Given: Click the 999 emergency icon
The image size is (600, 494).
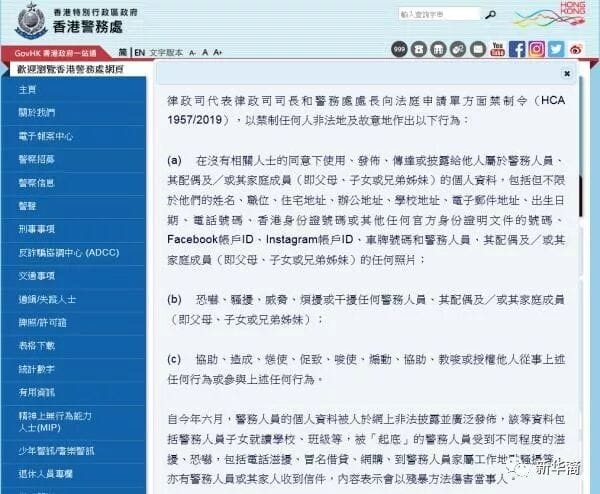Looking at the screenshot, I should (399, 49).
